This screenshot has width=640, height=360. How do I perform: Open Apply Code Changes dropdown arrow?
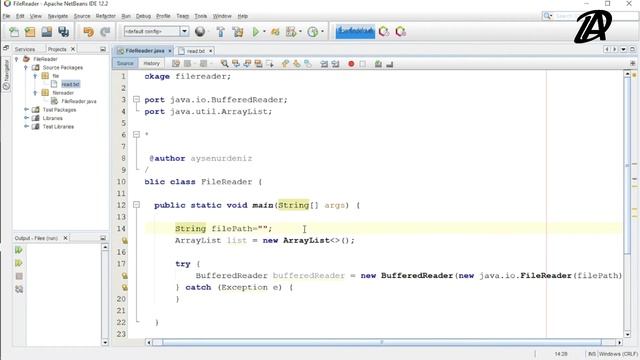pos(322,31)
